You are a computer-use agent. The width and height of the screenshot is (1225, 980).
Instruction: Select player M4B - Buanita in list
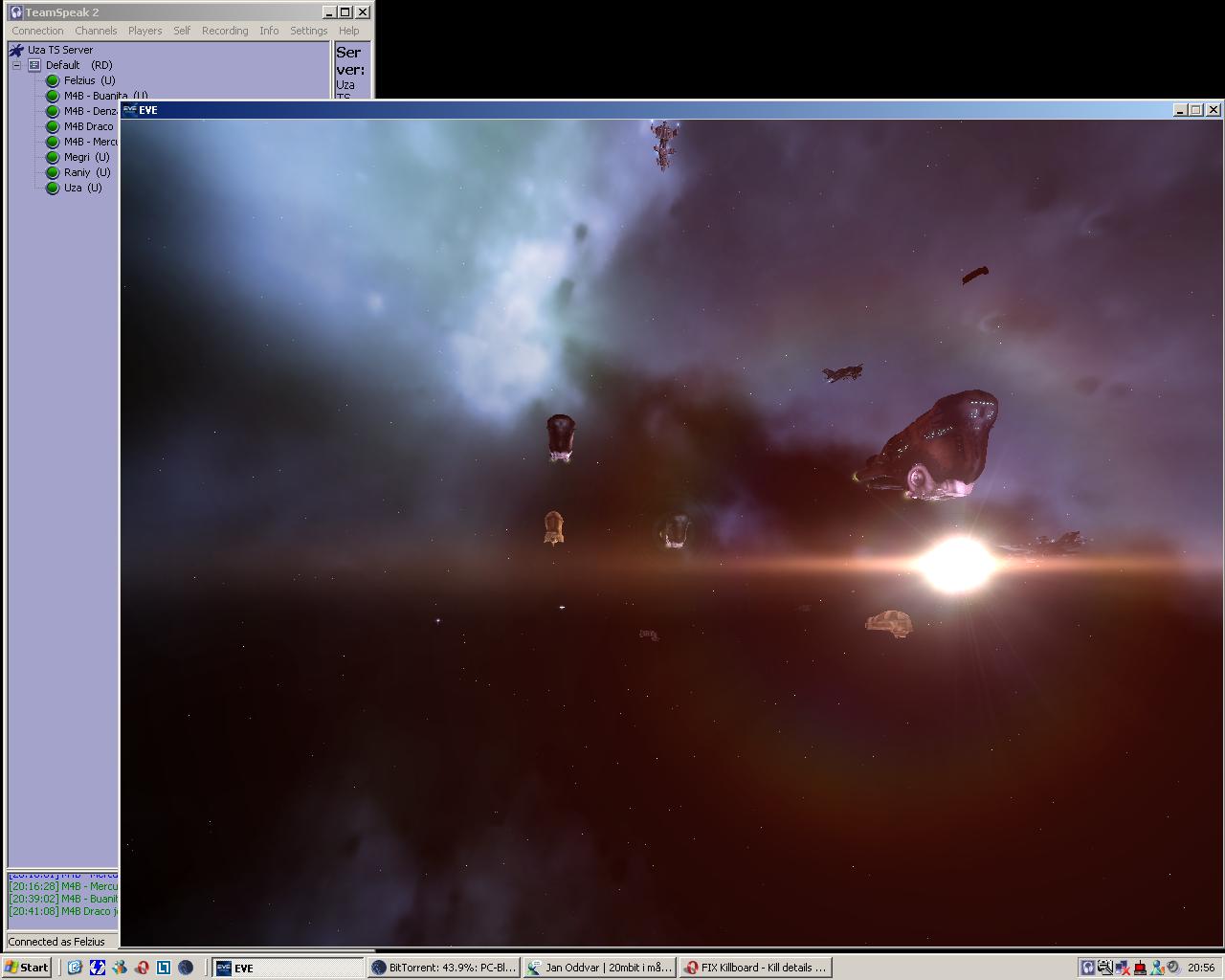[105, 96]
